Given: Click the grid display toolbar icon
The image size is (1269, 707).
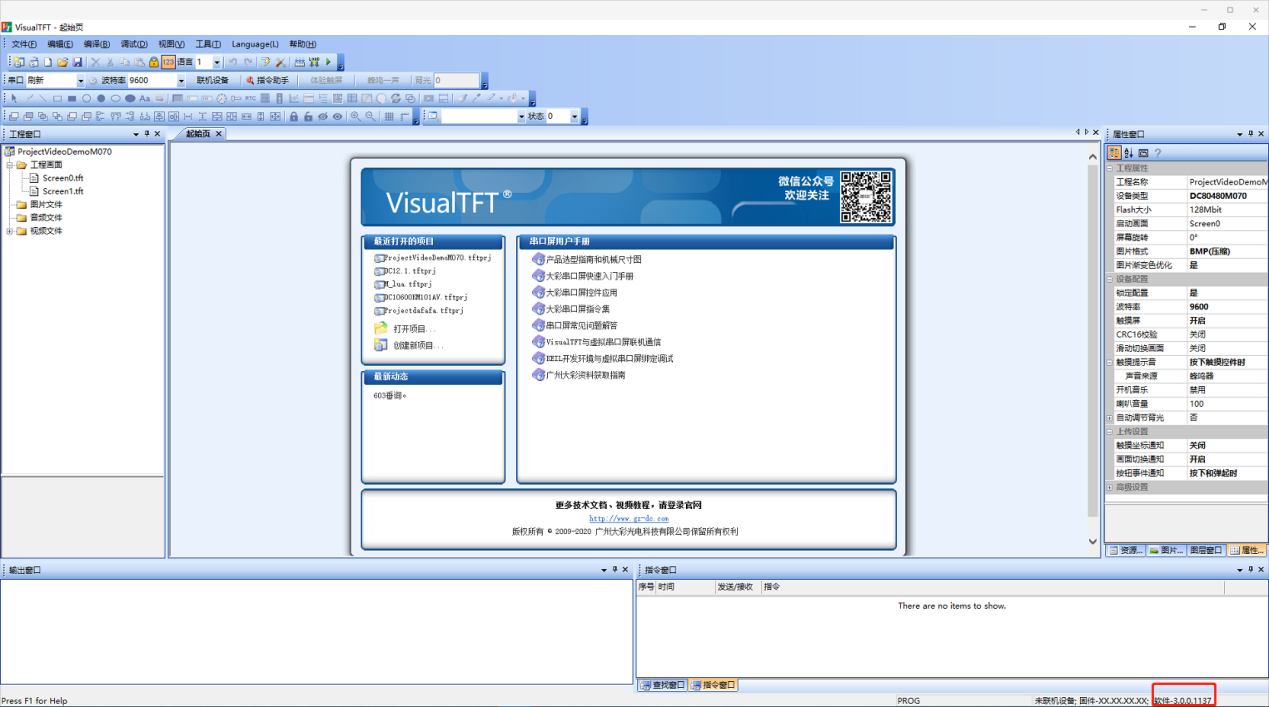Looking at the screenshot, I should pos(389,117).
